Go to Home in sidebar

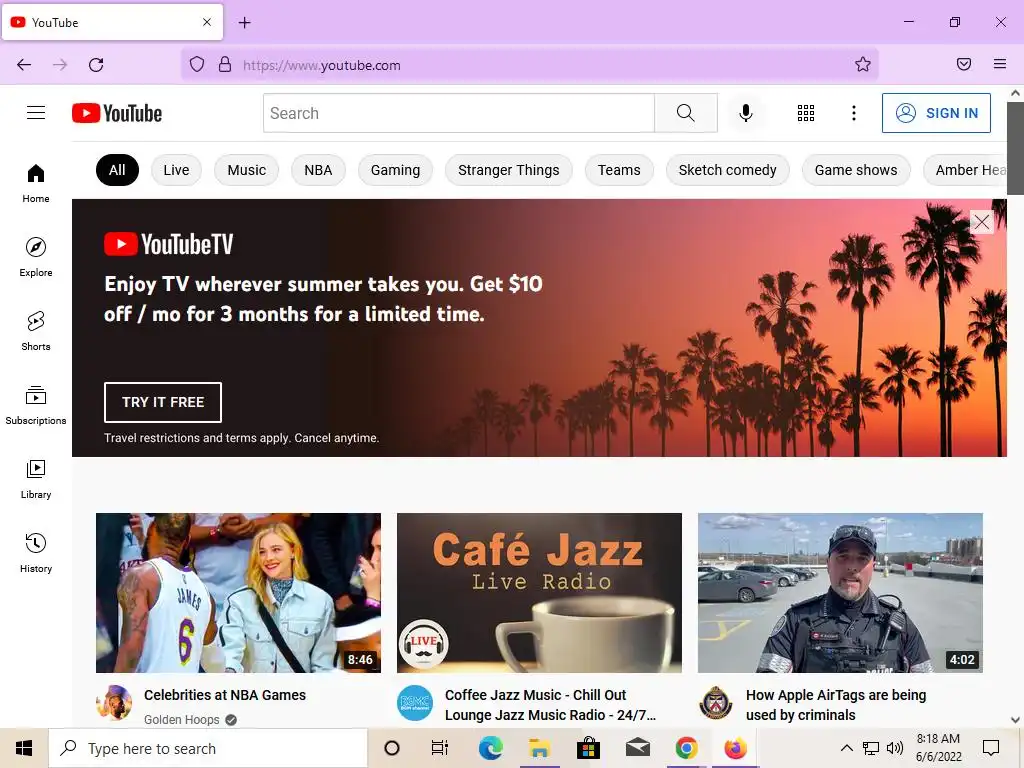36,184
